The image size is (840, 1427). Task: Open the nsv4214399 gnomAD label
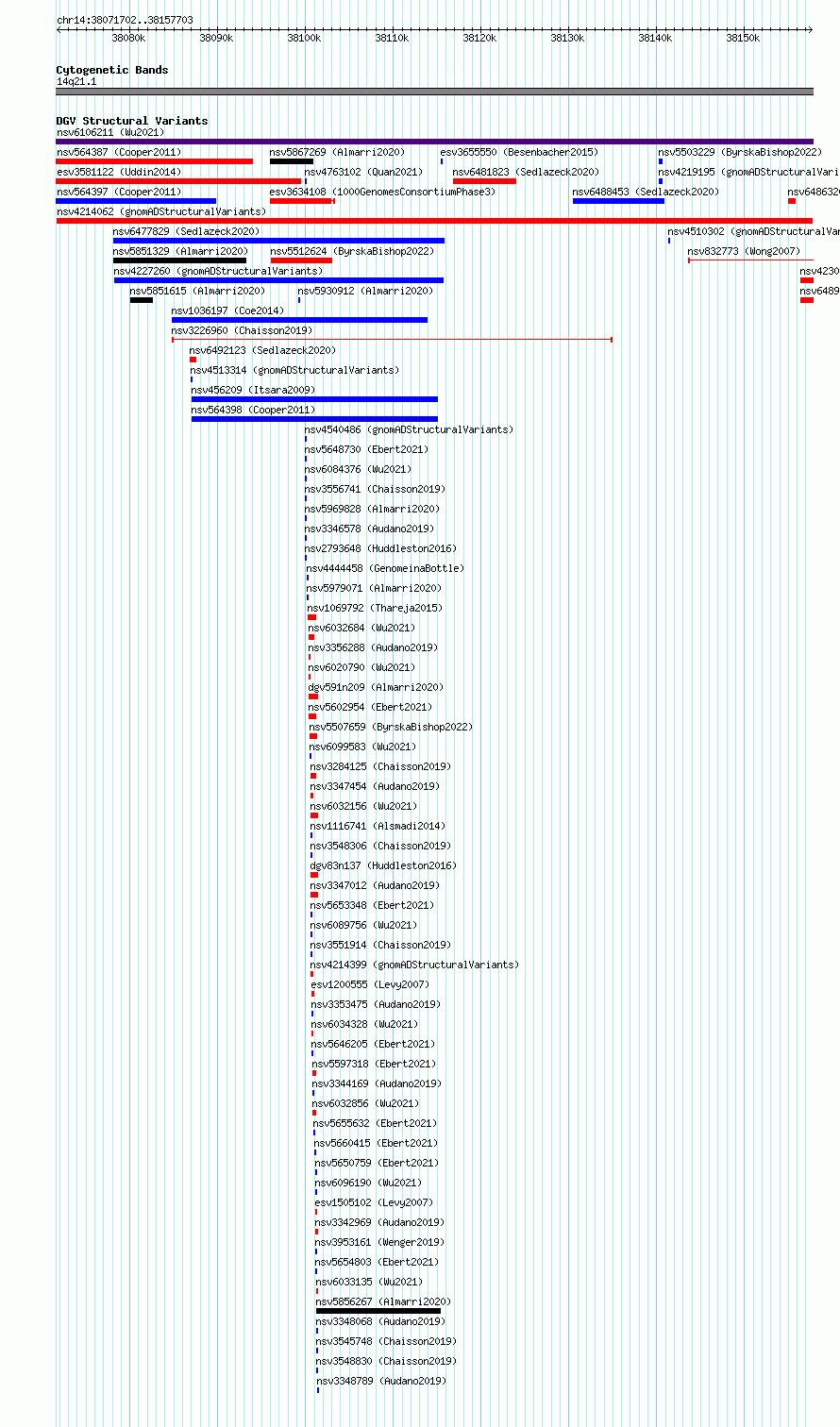click(x=414, y=965)
